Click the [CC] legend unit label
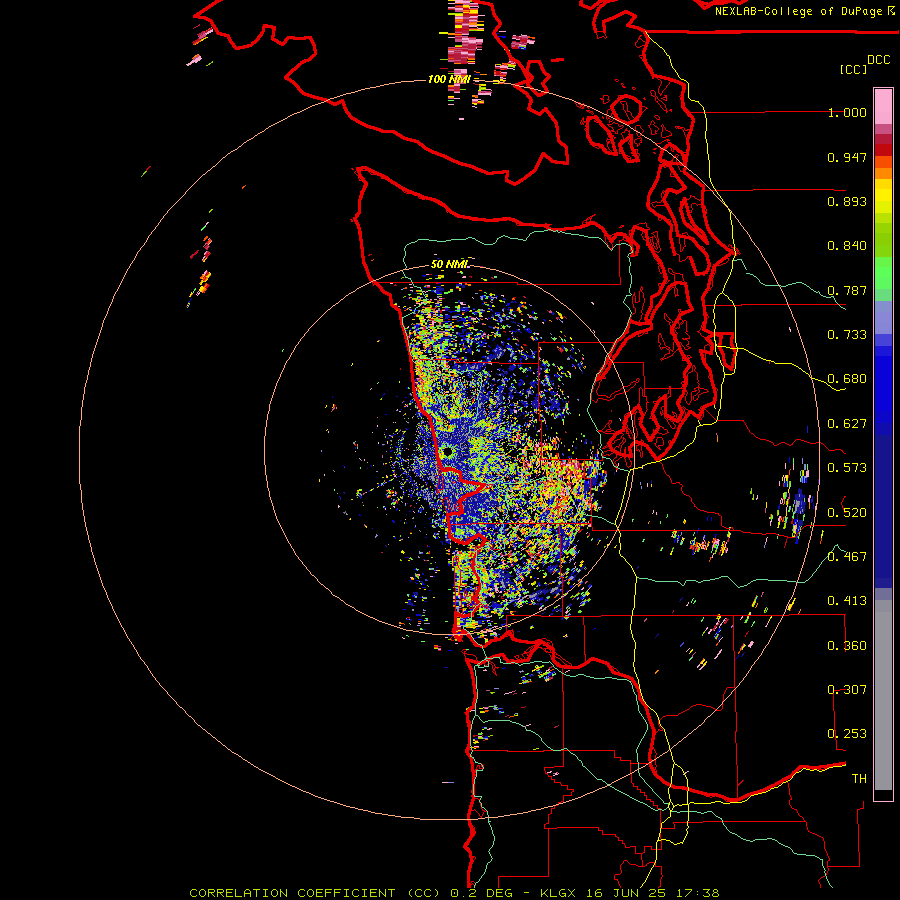The image size is (900, 900). [853, 69]
